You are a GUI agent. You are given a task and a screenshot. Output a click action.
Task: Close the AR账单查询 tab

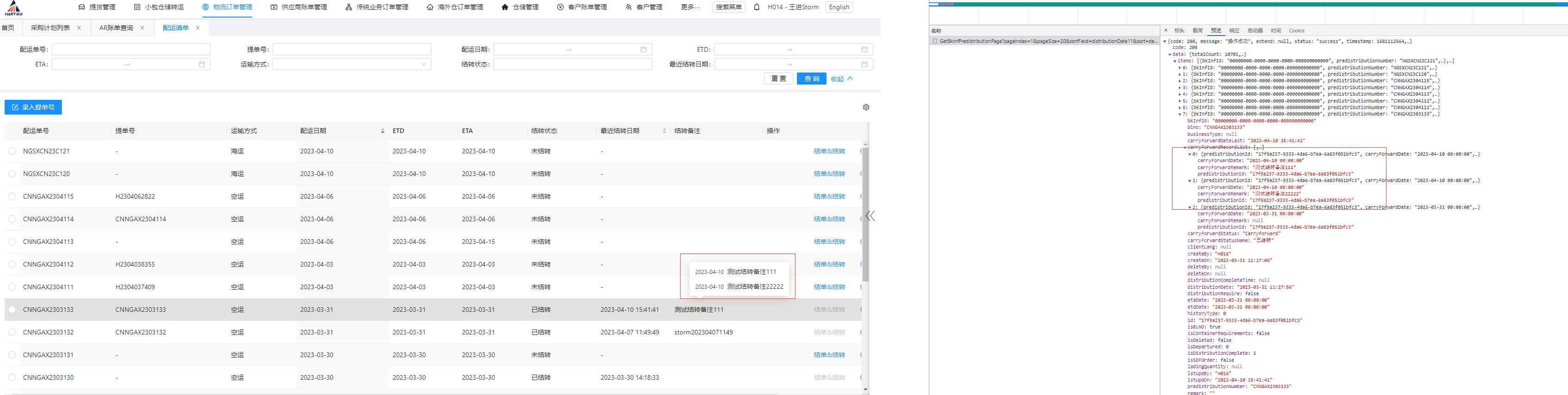point(142,28)
